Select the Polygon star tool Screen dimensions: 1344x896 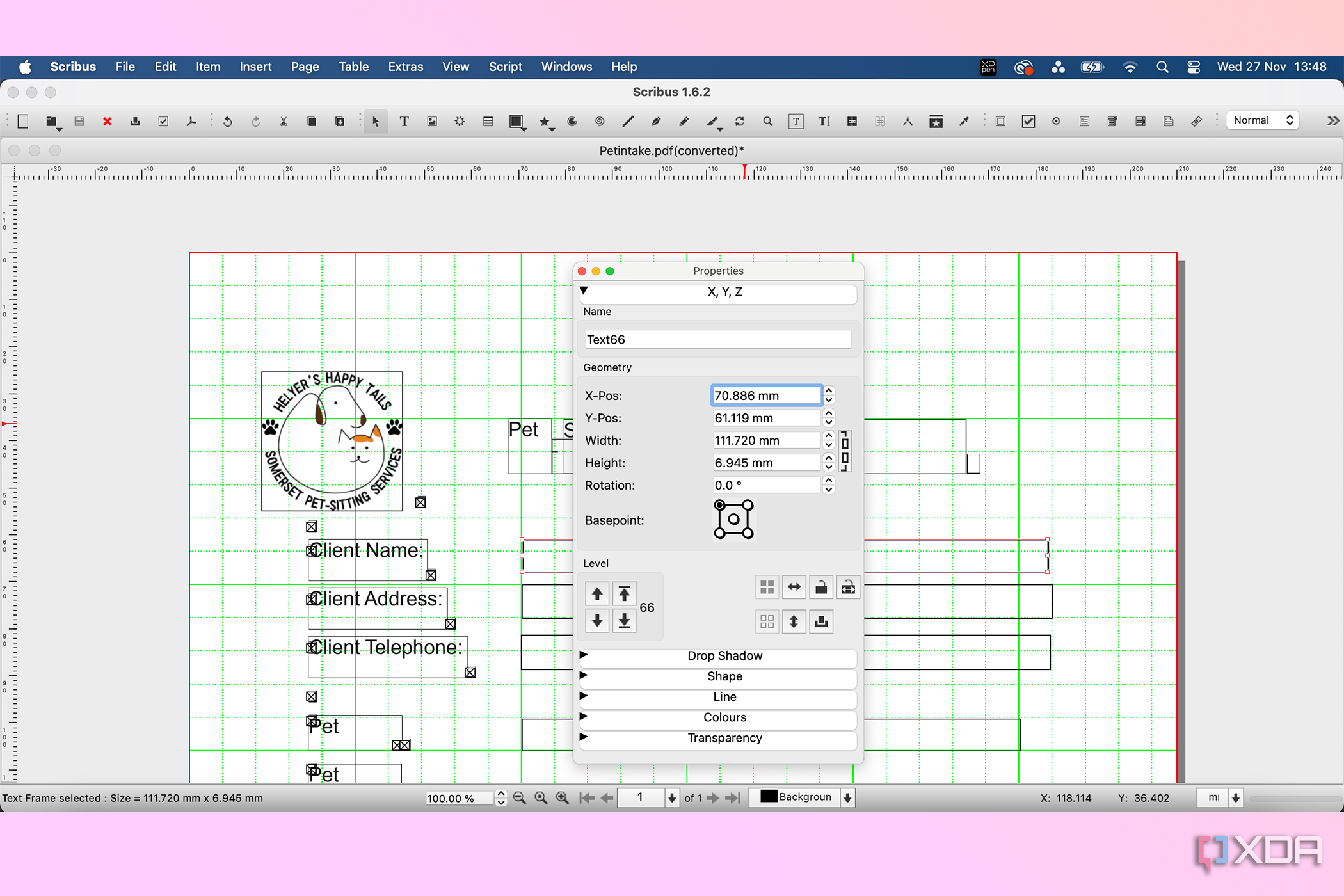coord(545,122)
